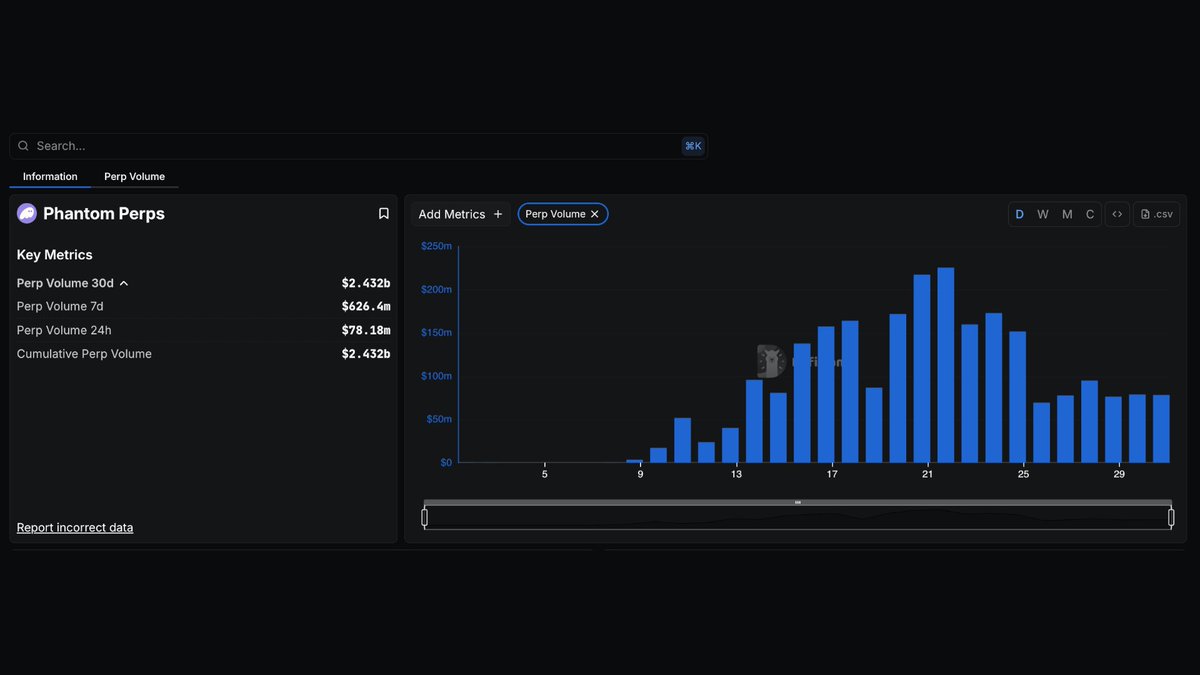Click the ⌘K shortcut badge

(693, 146)
